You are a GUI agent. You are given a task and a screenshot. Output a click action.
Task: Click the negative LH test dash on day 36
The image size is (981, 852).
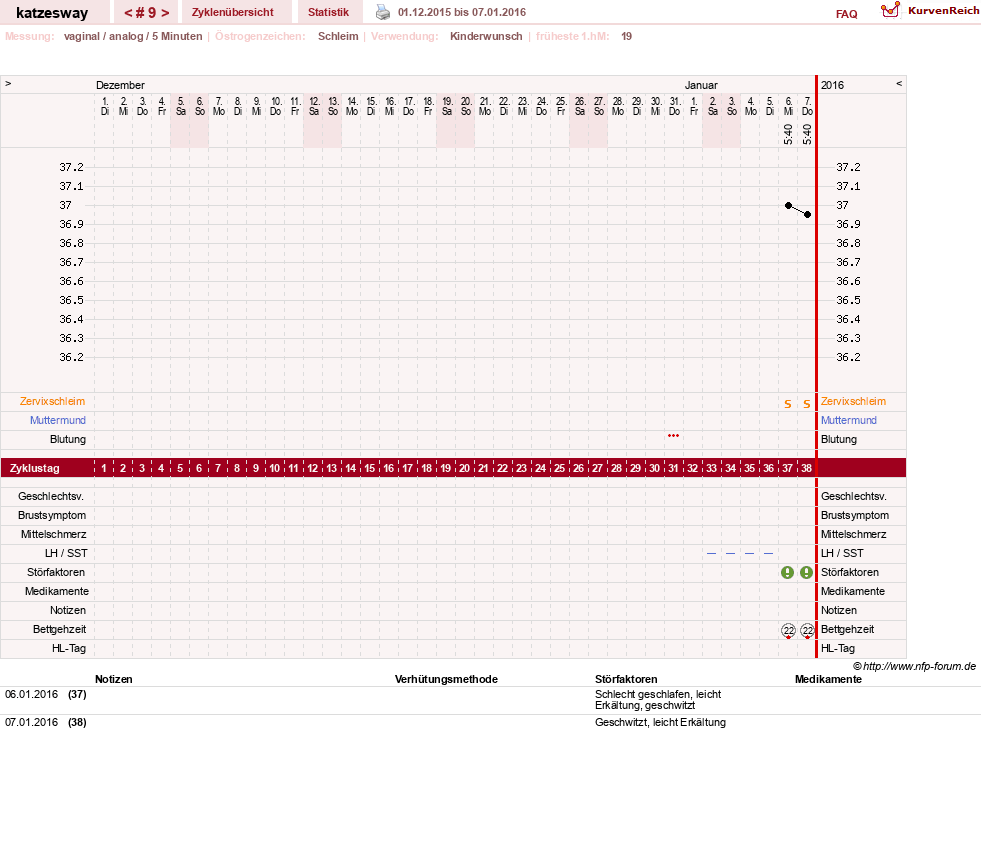click(768, 554)
